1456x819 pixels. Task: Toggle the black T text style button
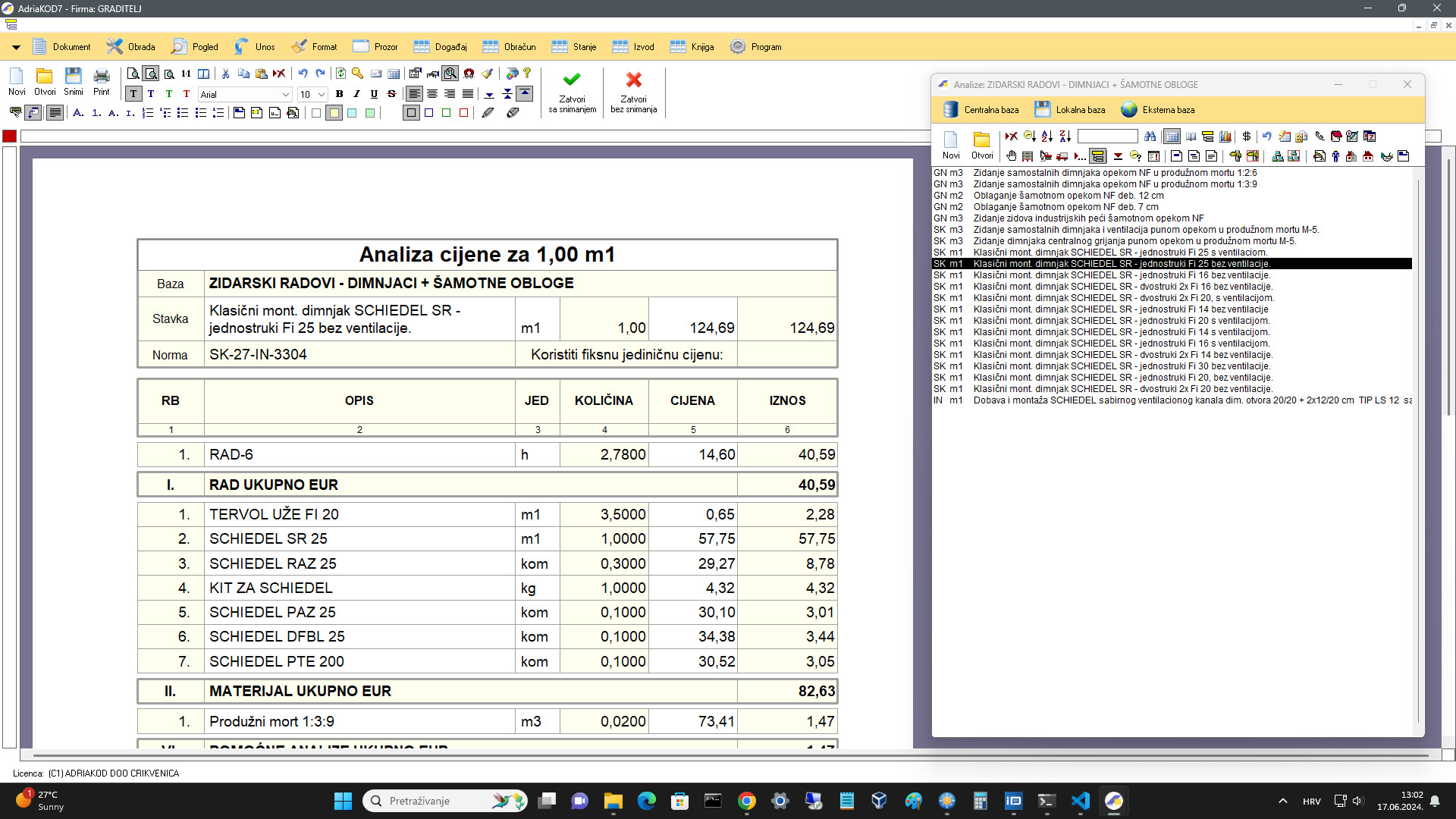tap(133, 94)
